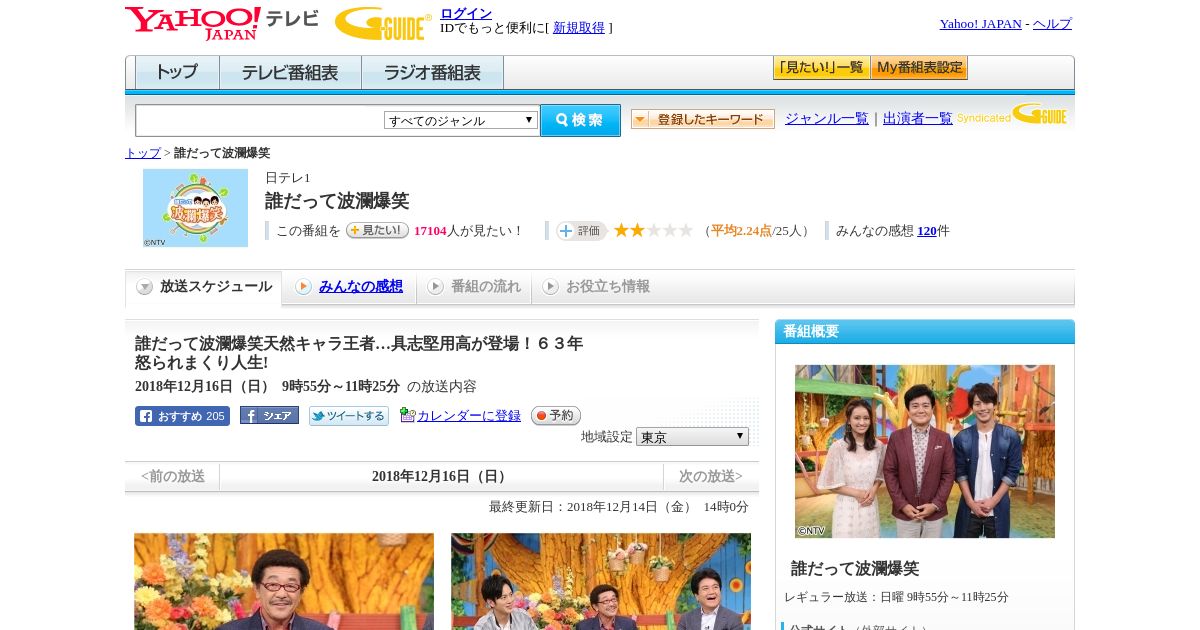The height and width of the screenshot is (630, 1200).
Task: Open the ヘルプ link
Action: coord(1052,24)
